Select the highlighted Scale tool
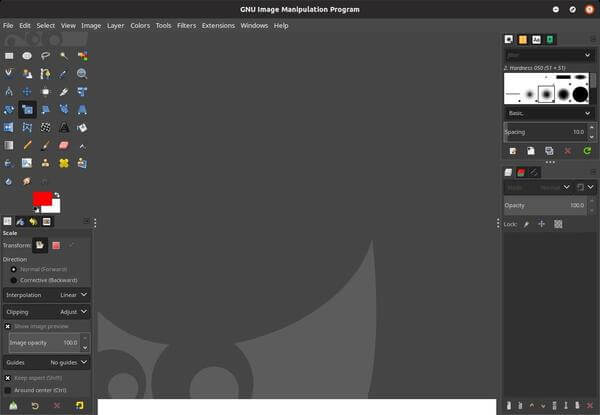Viewport: 600px width, 415px height. click(27, 110)
